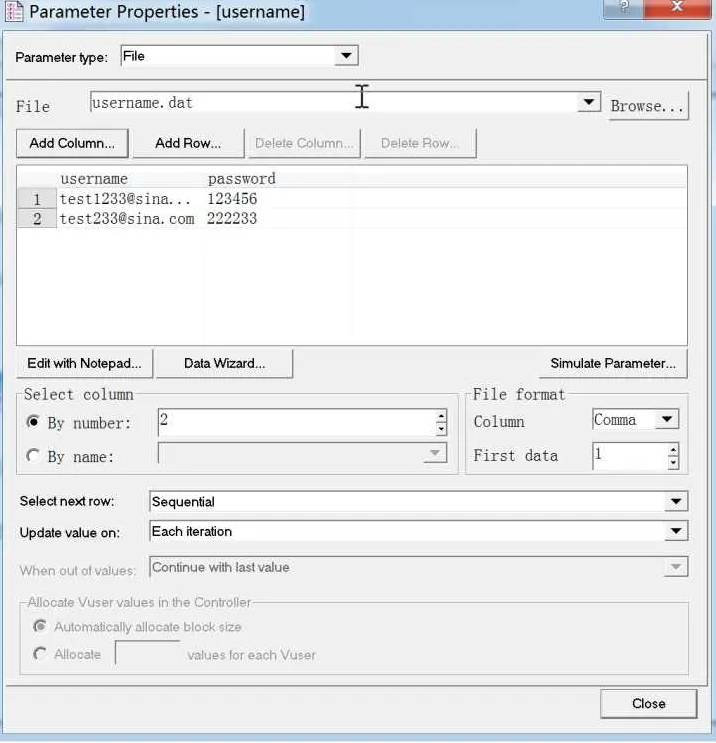Viewport: 716px width, 743px height.
Task: Expand the username.dat file dropdown
Action: [589, 102]
